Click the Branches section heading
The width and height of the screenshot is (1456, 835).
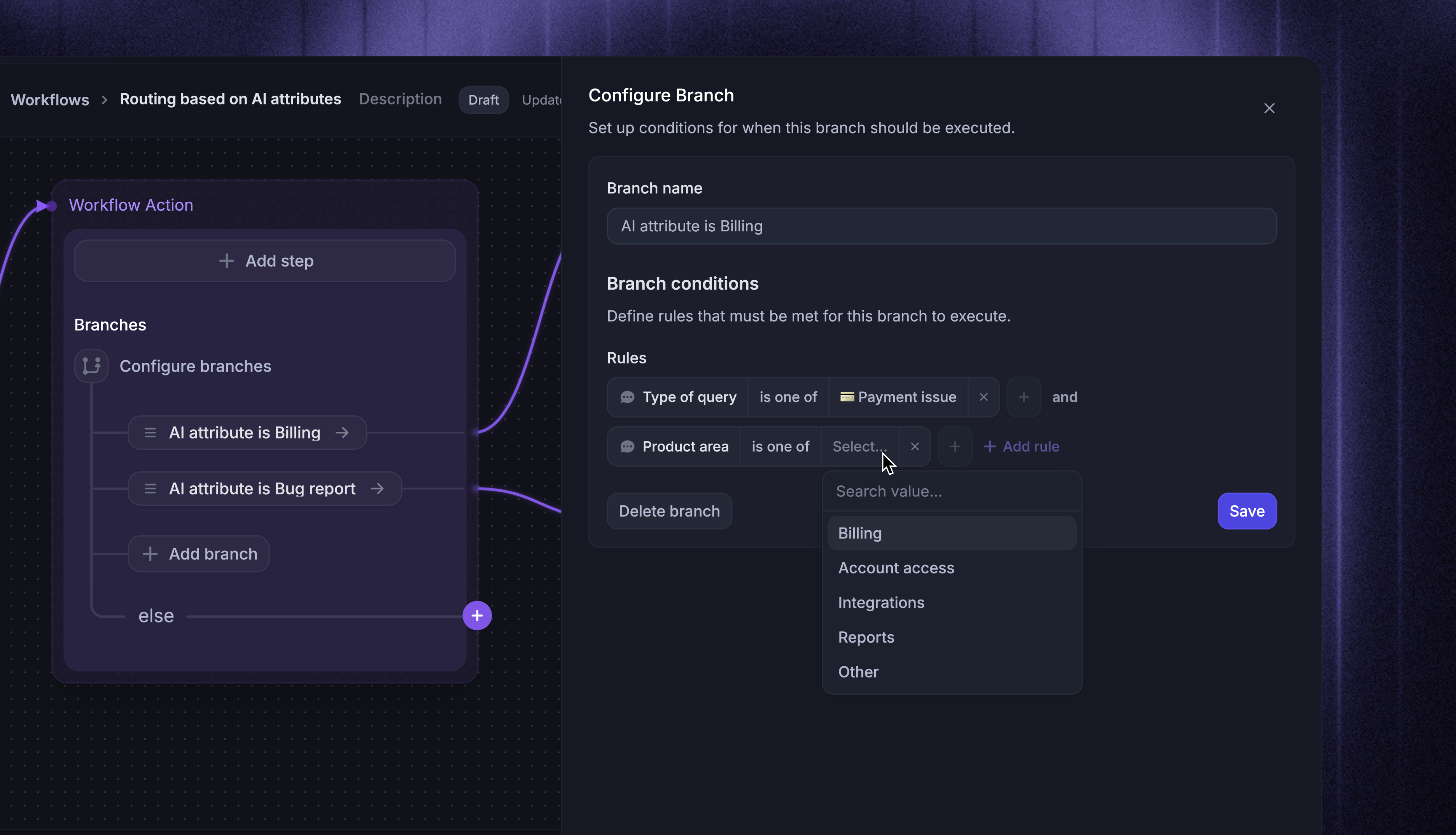(x=110, y=325)
